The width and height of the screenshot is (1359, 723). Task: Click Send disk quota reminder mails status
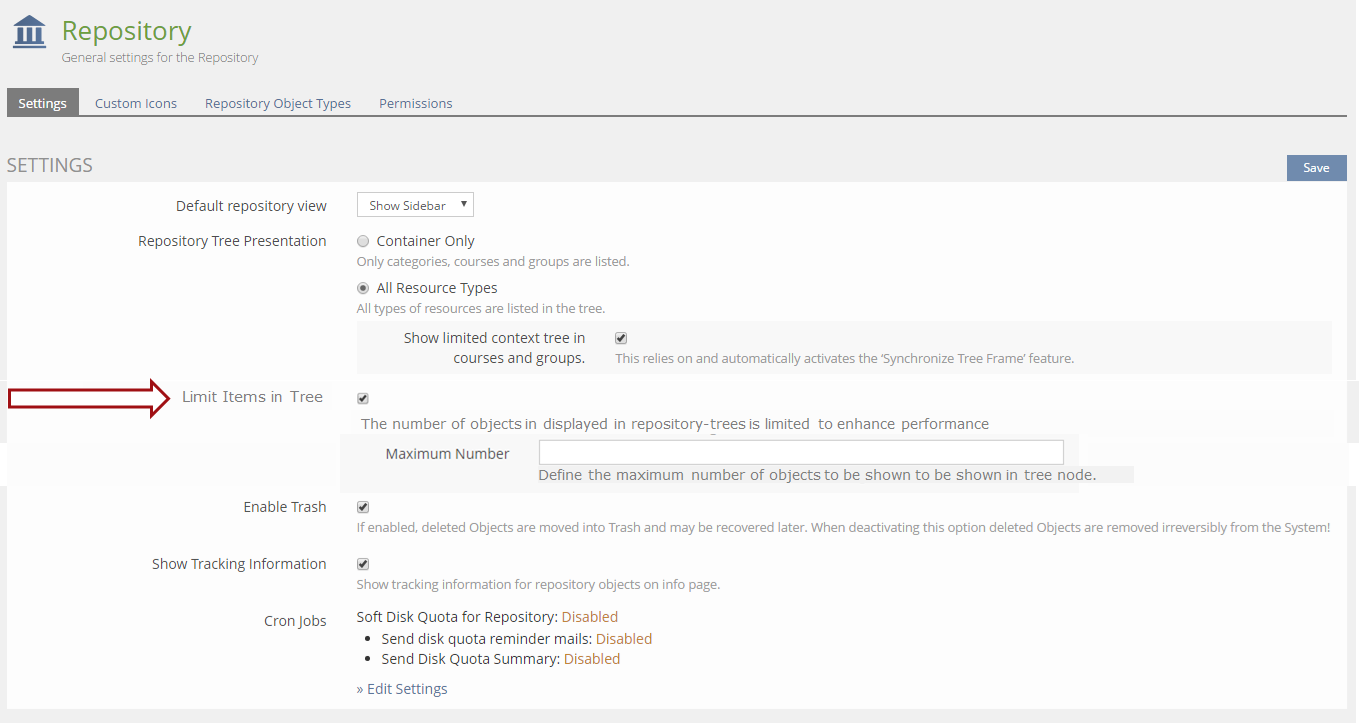pos(623,639)
